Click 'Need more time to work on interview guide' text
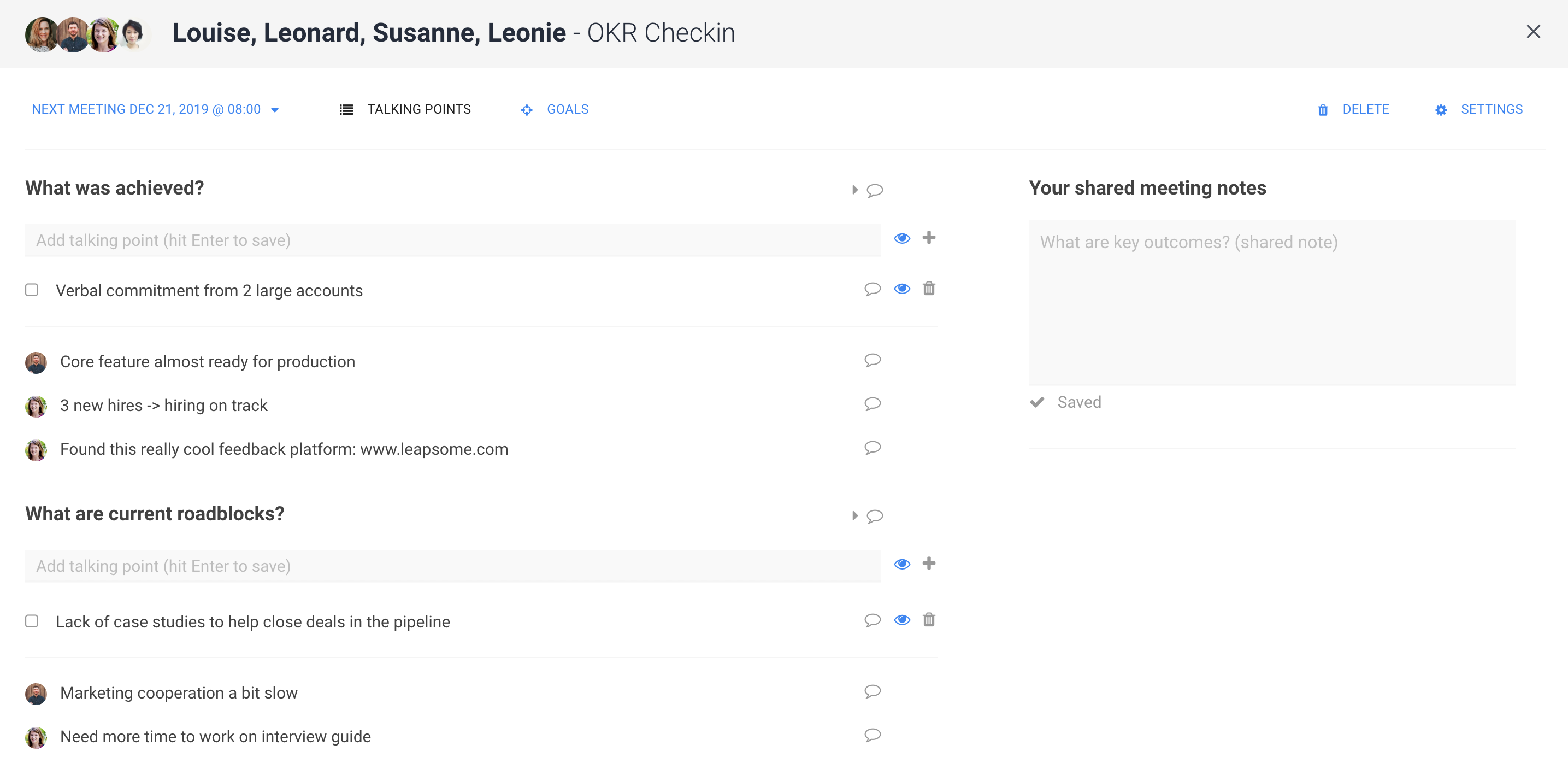Screen dimensions: 1568x763 [x=215, y=737]
